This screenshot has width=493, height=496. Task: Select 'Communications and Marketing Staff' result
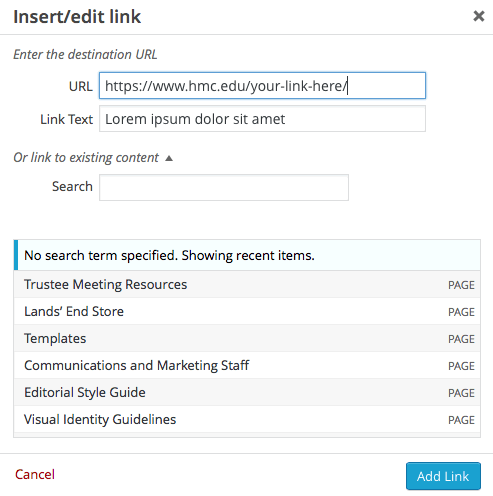point(247,365)
